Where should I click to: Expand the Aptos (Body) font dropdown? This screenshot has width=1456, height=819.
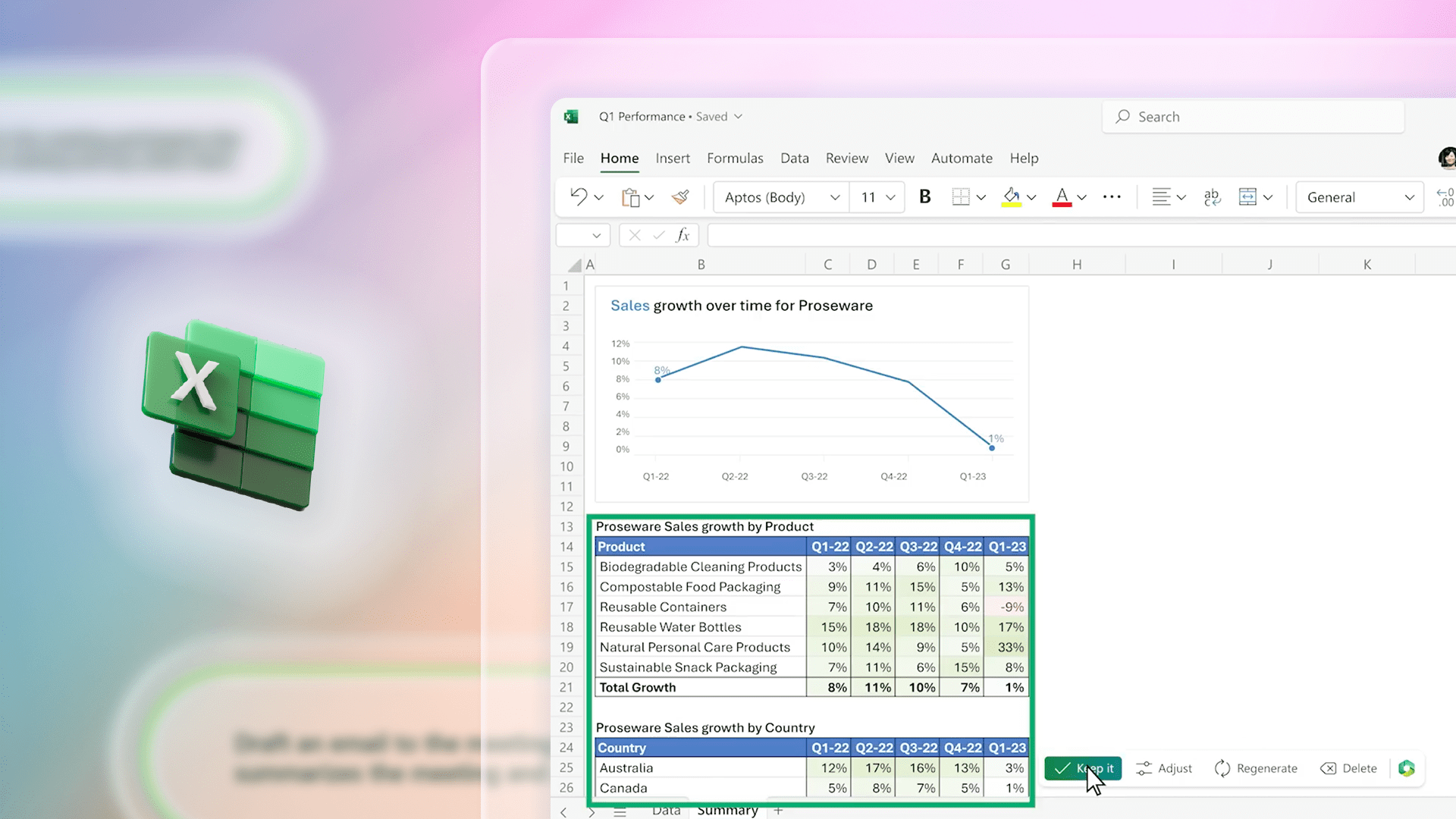834,197
